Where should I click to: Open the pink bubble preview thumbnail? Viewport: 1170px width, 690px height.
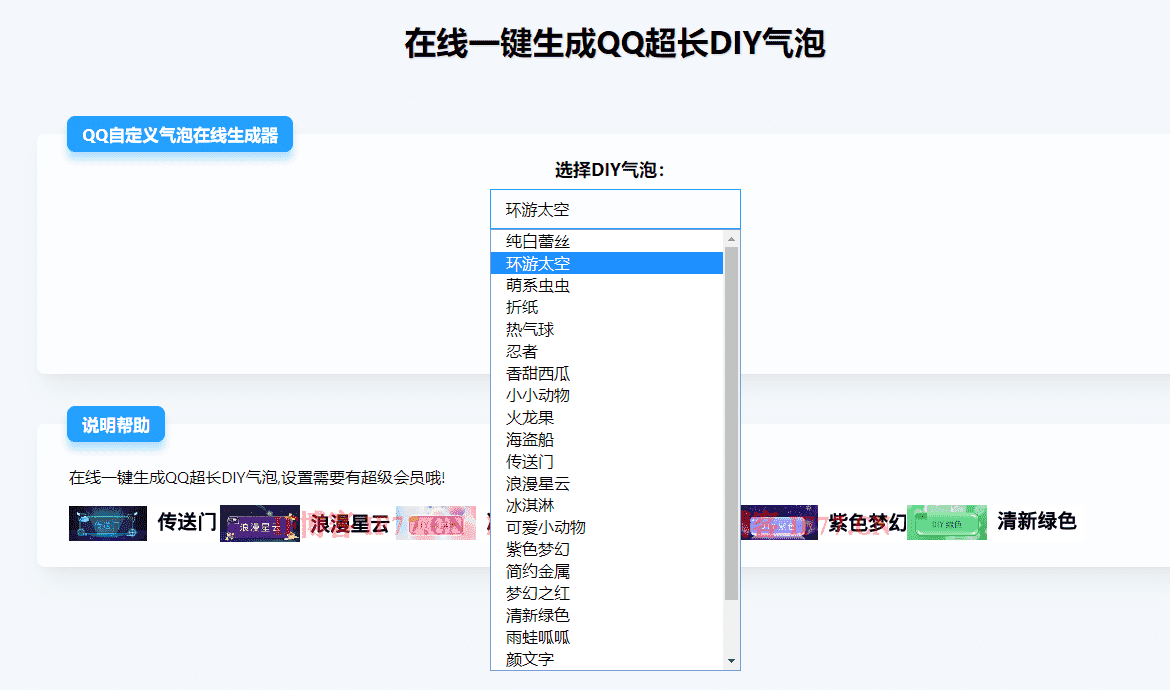(x=436, y=523)
